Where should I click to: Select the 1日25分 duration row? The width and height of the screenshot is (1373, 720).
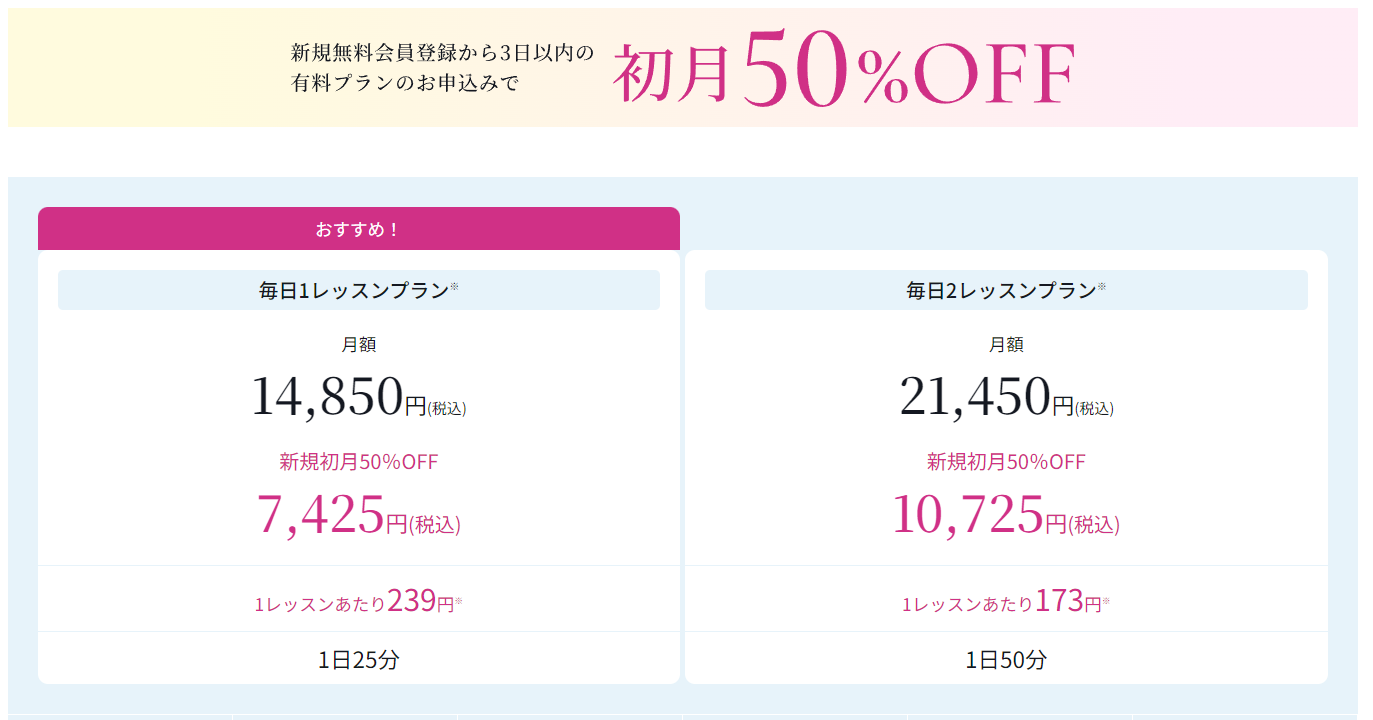coord(359,659)
